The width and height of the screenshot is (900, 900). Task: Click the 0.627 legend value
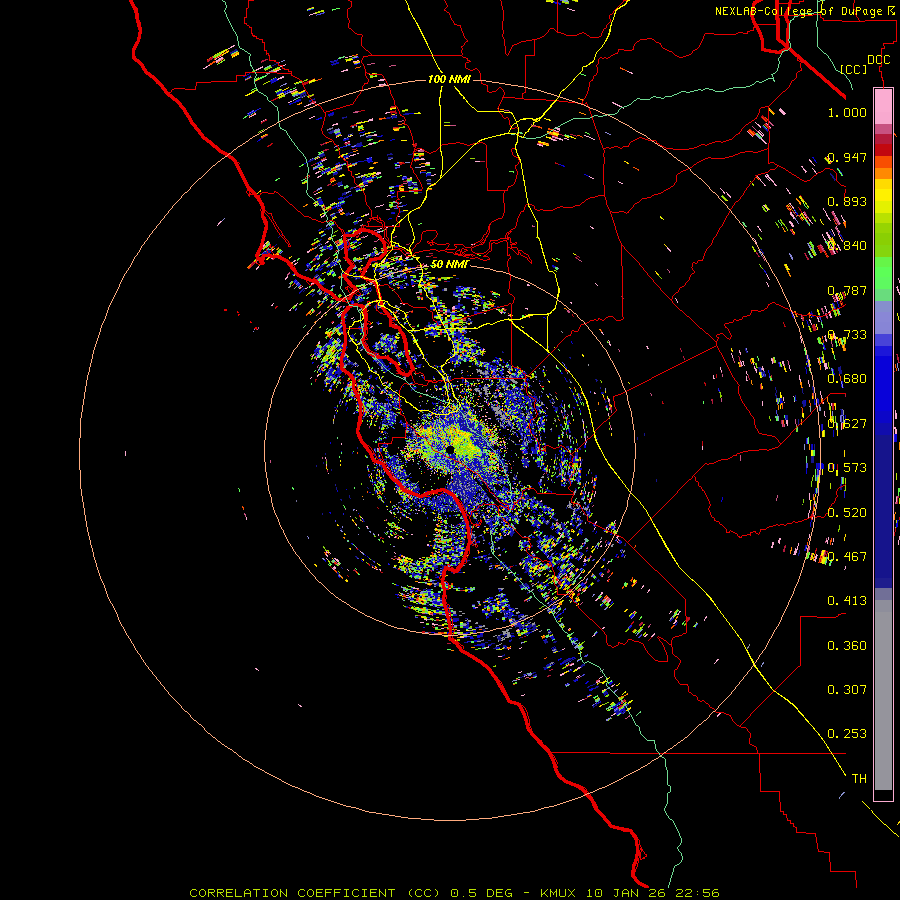(x=847, y=424)
